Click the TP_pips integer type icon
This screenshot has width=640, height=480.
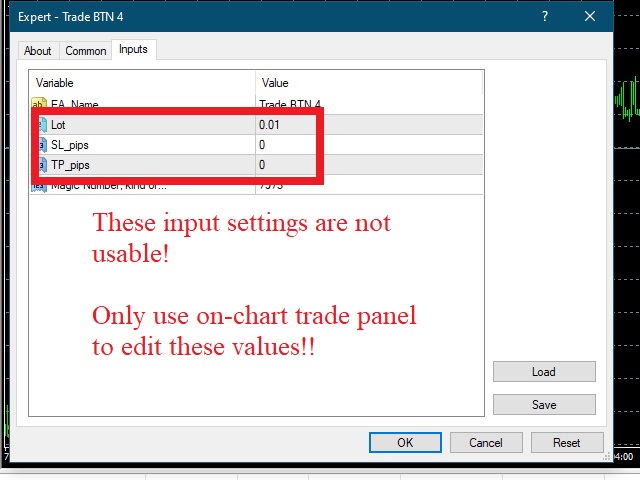42,165
